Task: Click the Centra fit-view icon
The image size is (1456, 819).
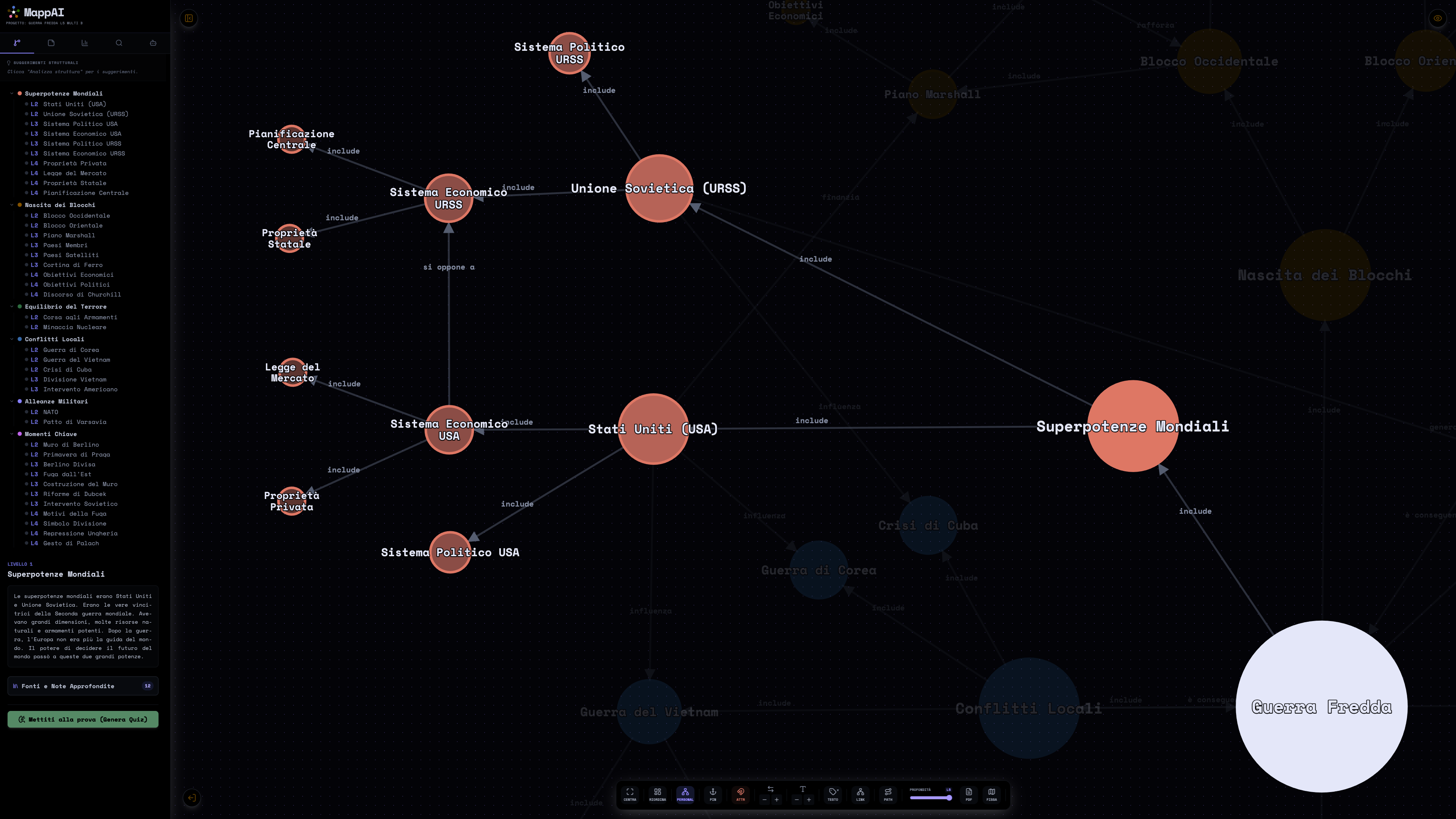Action: pyautogui.click(x=630, y=794)
